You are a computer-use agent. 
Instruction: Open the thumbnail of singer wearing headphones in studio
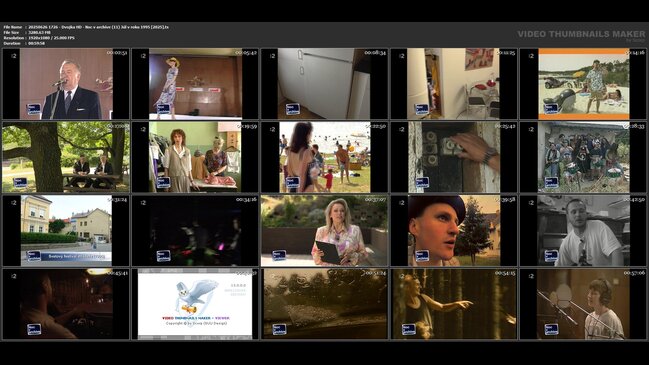583,304
